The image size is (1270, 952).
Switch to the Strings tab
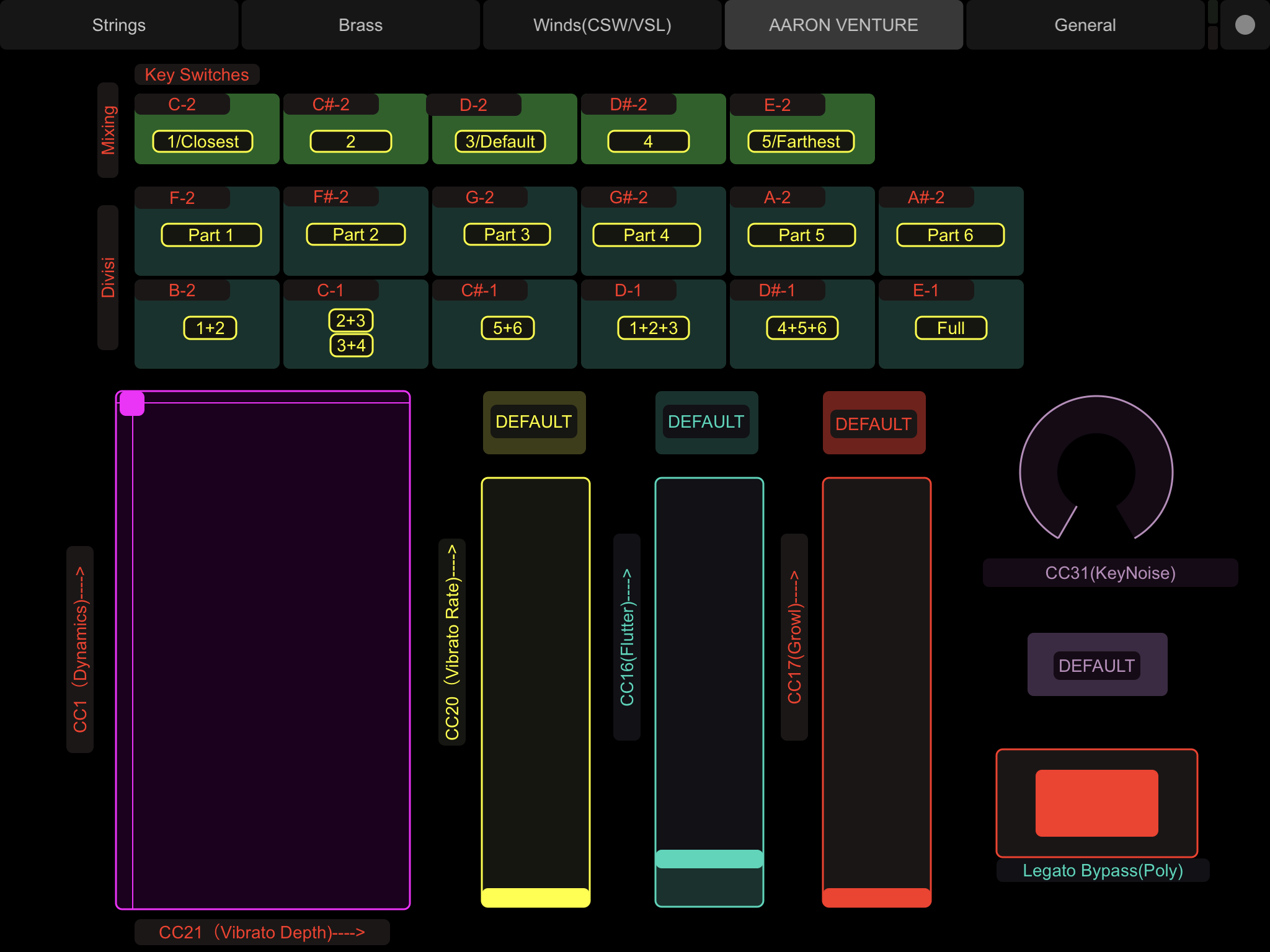point(119,25)
